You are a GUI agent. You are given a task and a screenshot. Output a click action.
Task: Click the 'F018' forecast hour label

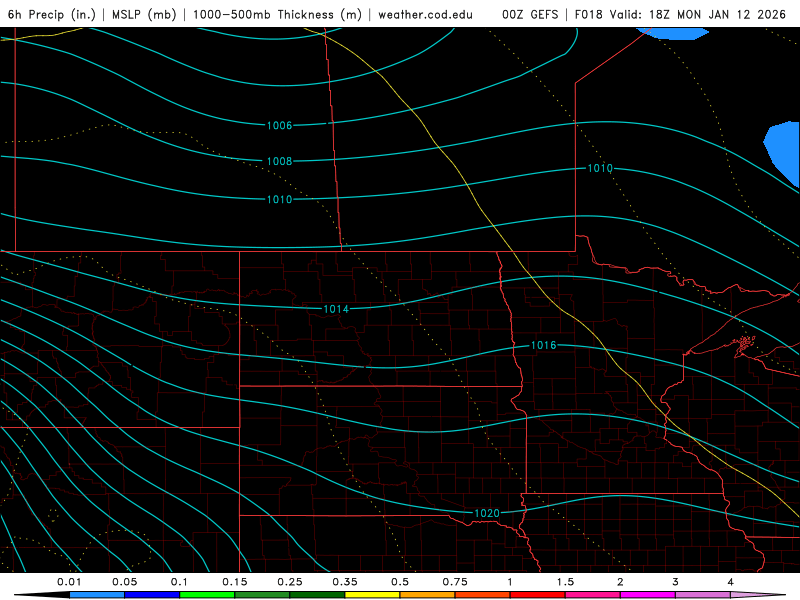pos(589,15)
